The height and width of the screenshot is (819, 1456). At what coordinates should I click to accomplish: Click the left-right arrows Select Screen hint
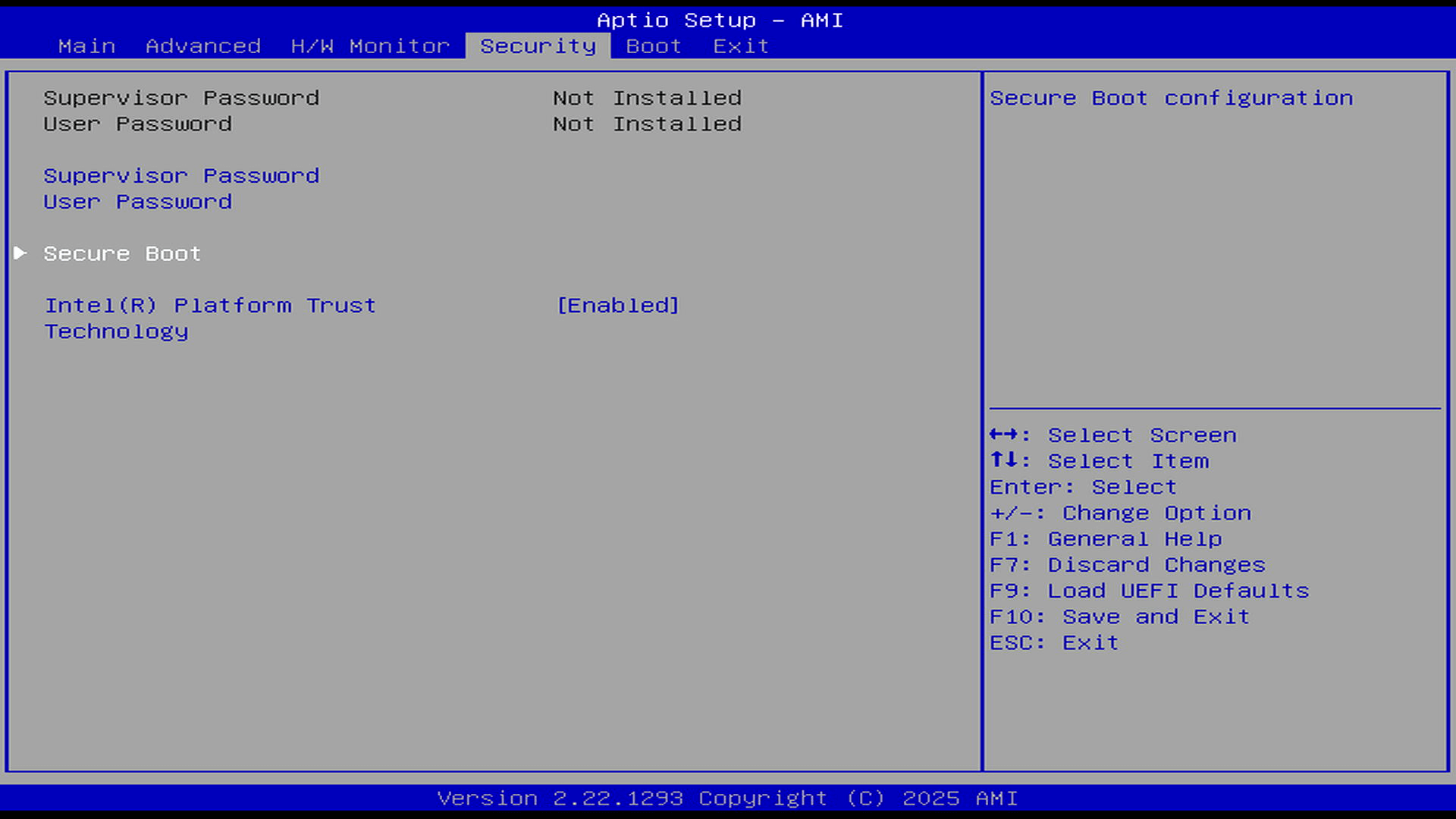tap(1112, 435)
